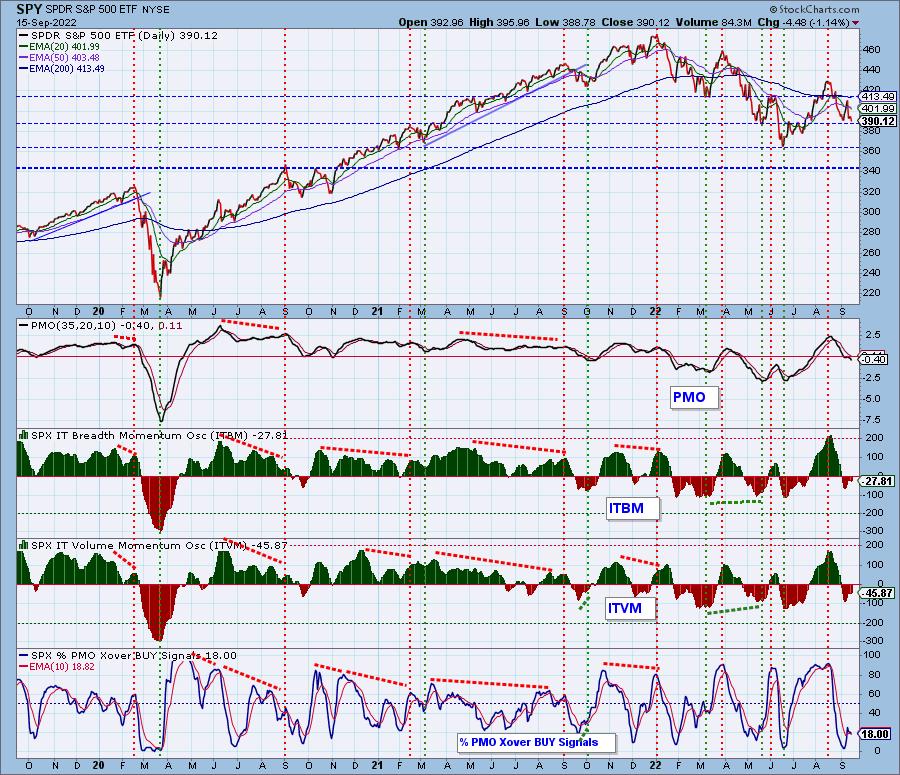Click the 413.49 price tag on right axis
This screenshot has height=775, width=900.
pos(878,96)
